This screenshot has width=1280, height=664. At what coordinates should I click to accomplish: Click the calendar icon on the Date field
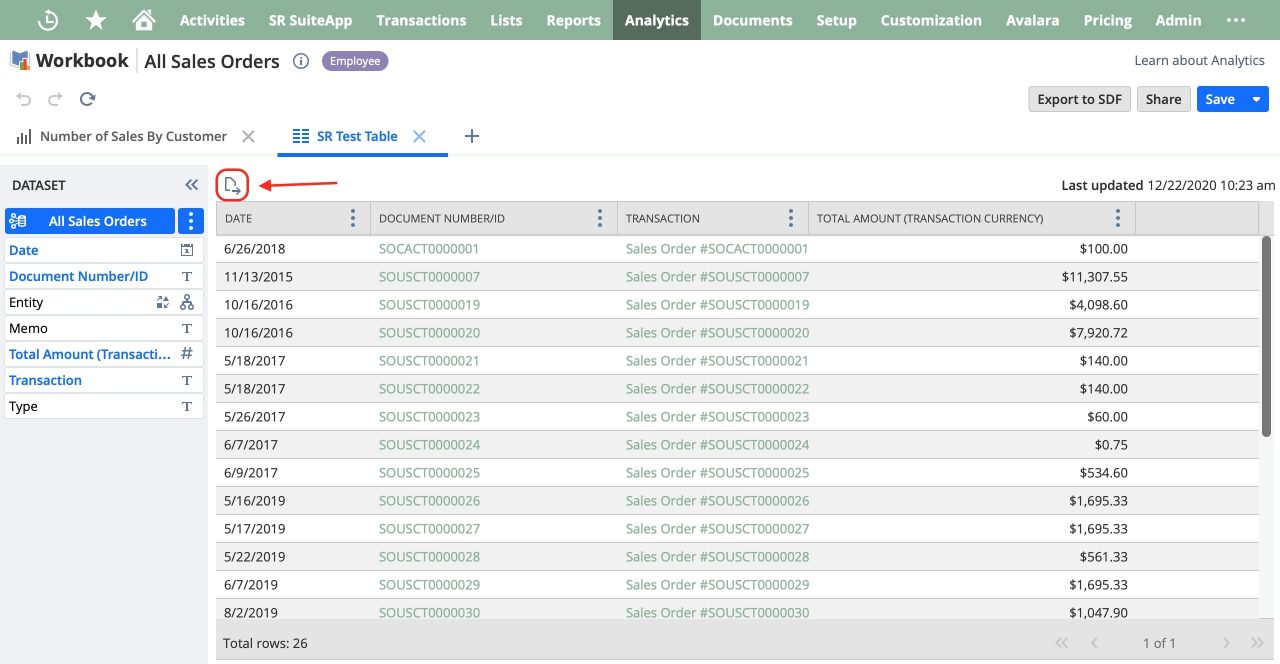point(186,250)
